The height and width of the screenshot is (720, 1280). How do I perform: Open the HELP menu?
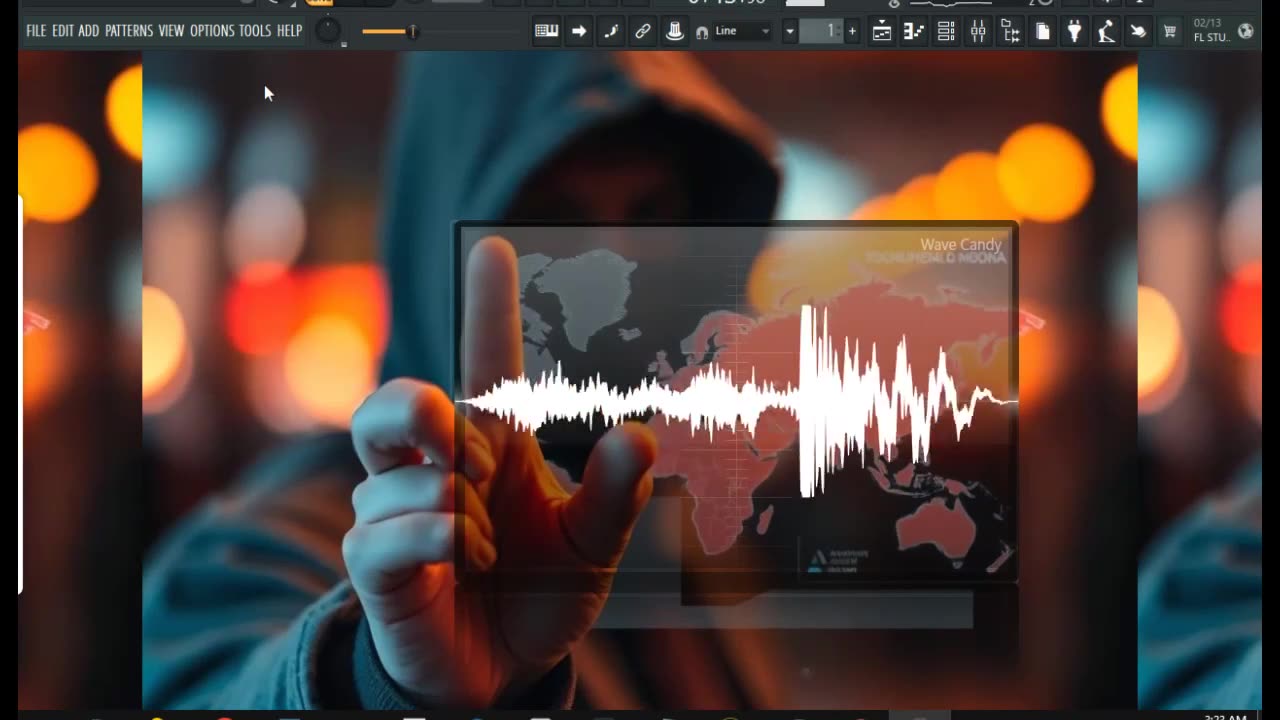[x=289, y=31]
